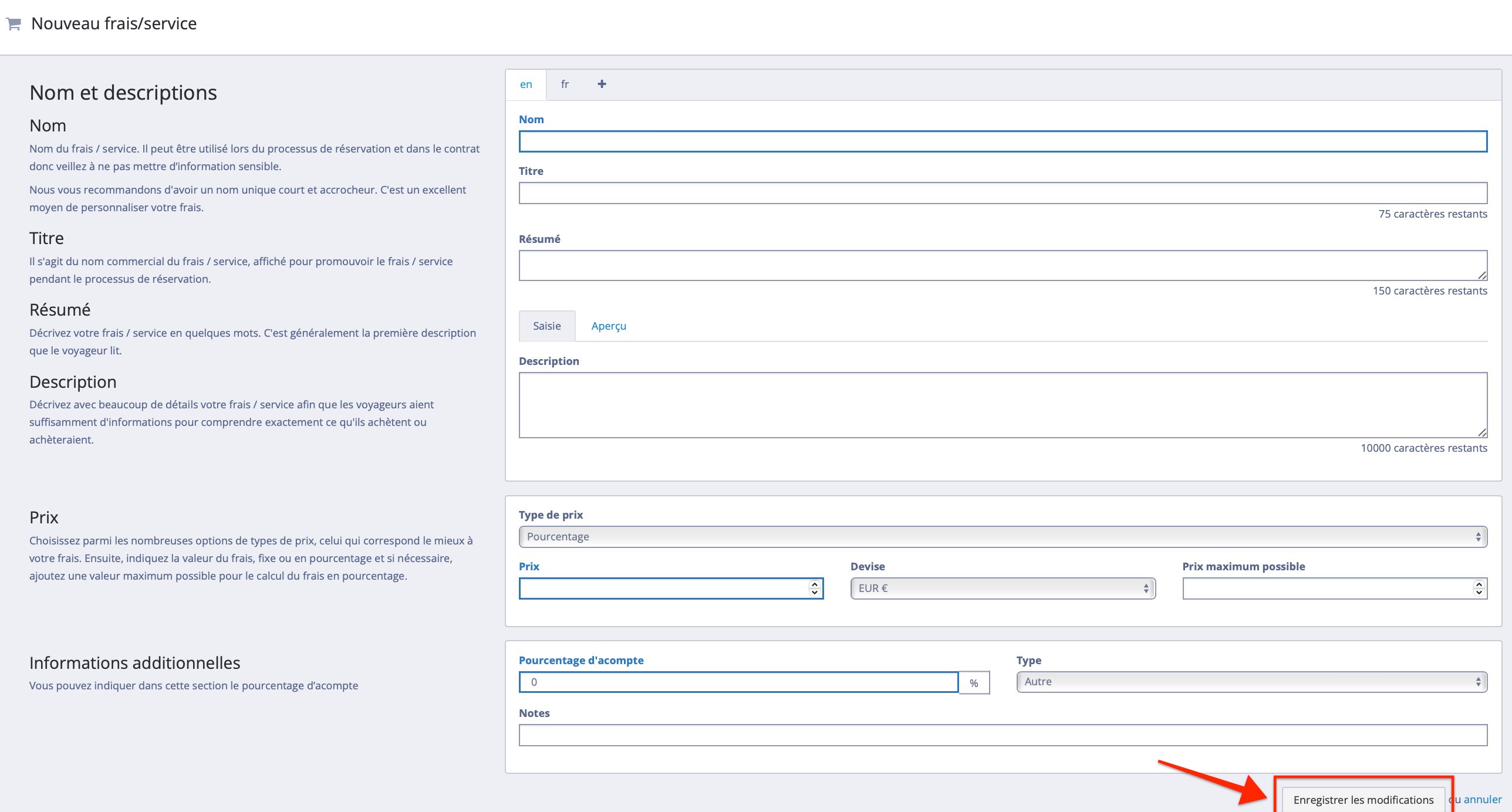Click the Pourcentage d'acompte field
The height and width of the screenshot is (812, 1512).
pos(739,682)
